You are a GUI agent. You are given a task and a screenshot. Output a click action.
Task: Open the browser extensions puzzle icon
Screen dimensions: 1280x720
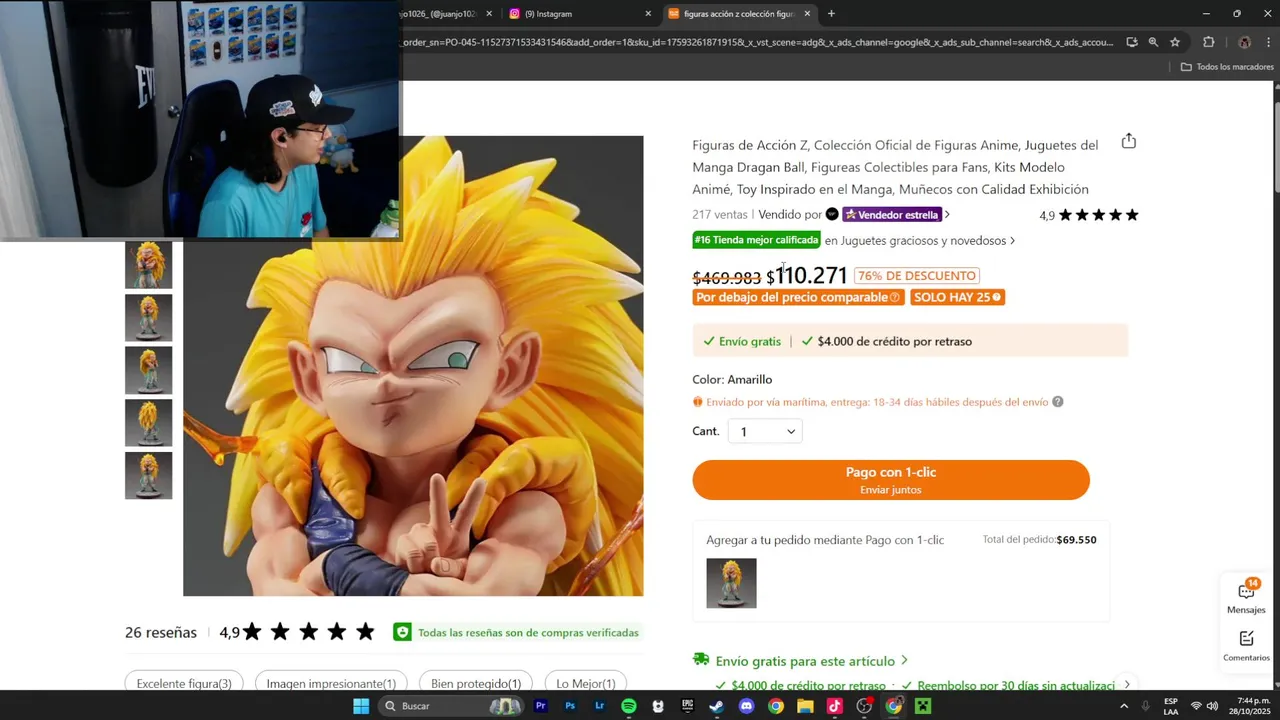pyautogui.click(x=1208, y=42)
